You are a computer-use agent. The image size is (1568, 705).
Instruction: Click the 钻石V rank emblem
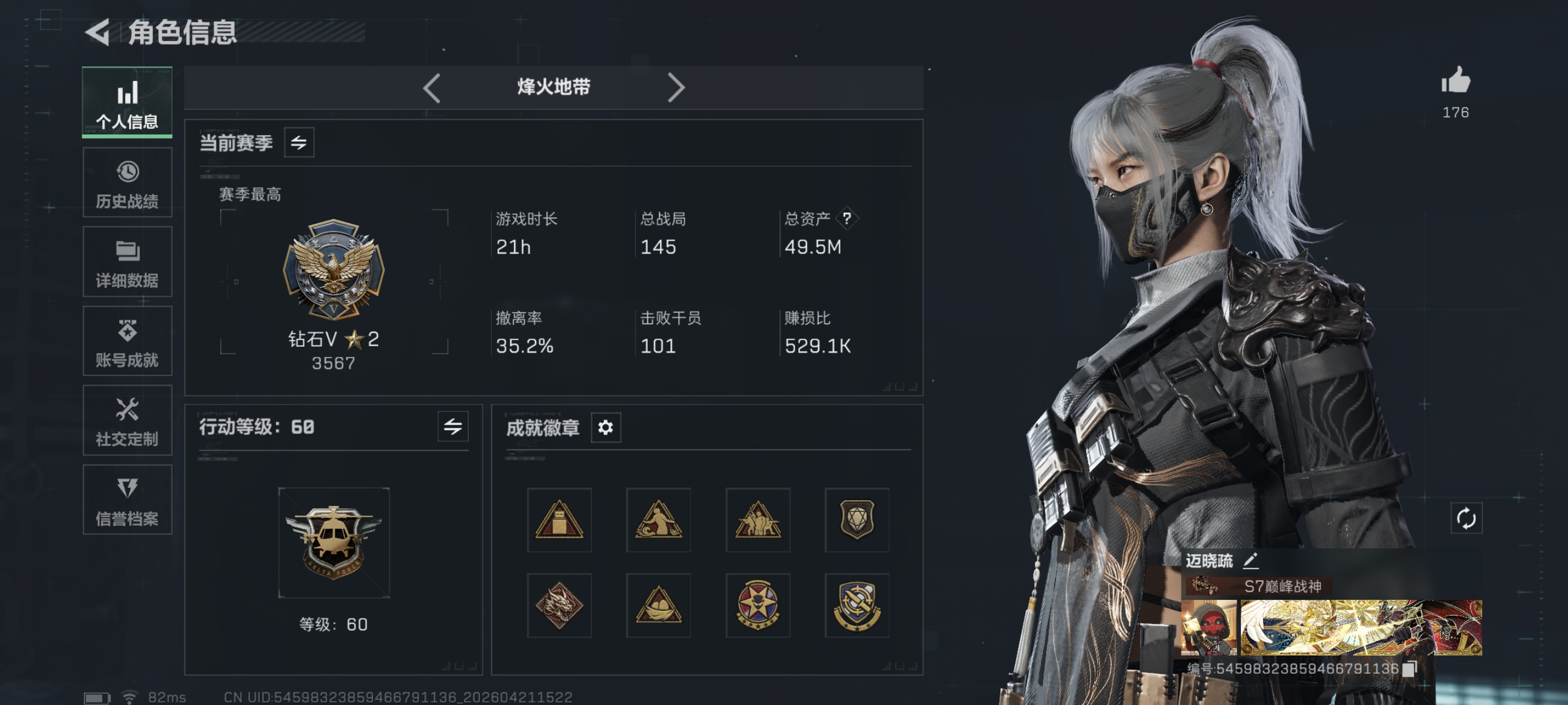point(334,270)
